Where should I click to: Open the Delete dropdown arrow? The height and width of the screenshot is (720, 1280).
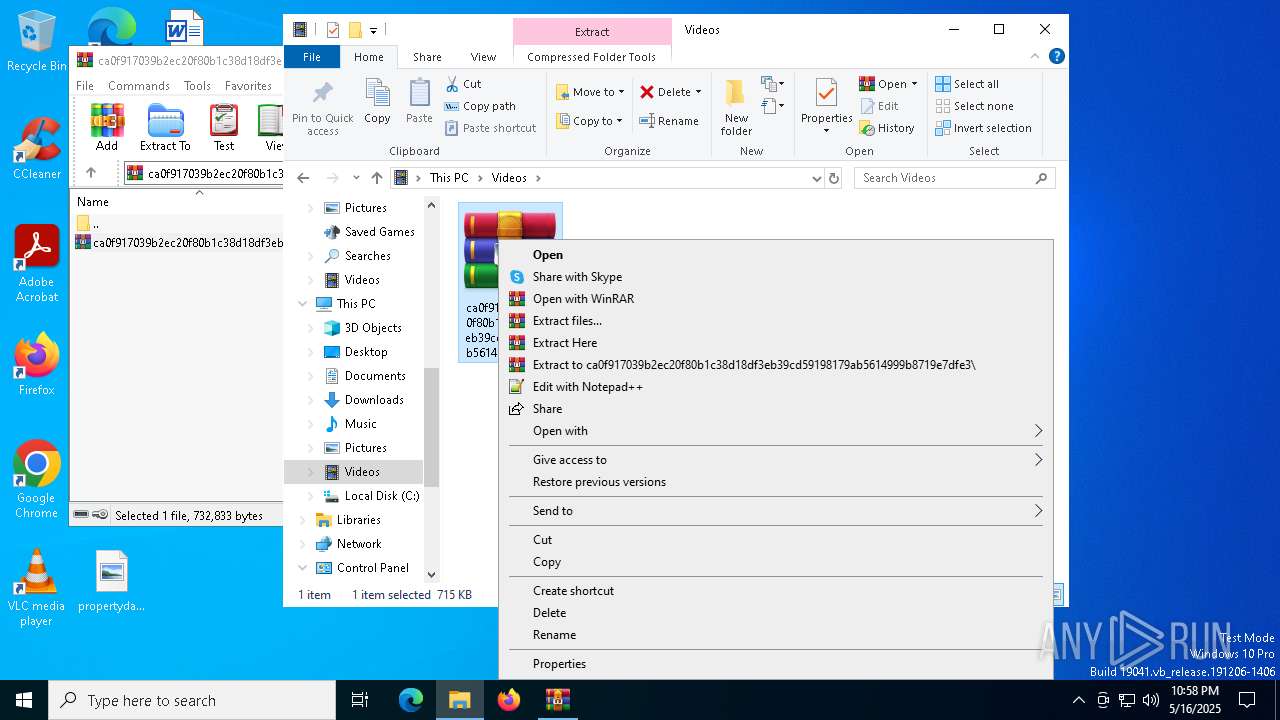click(x=698, y=92)
